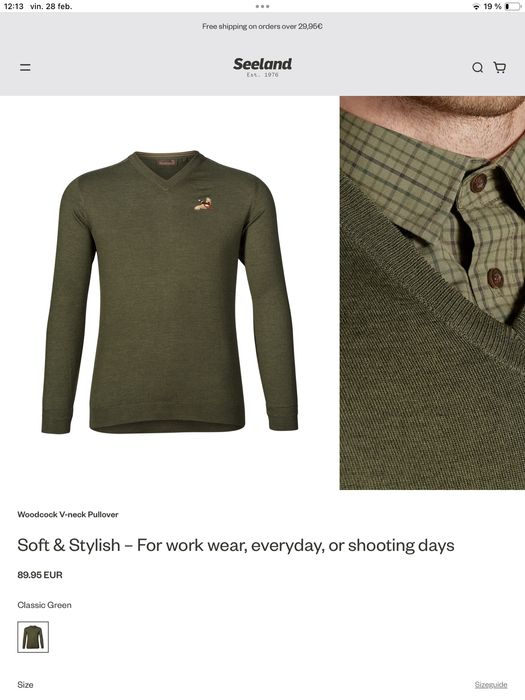Viewport: 525px width, 700px height.
Task: Open the Sizeguide link
Action: pyautogui.click(x=491, y=684)
